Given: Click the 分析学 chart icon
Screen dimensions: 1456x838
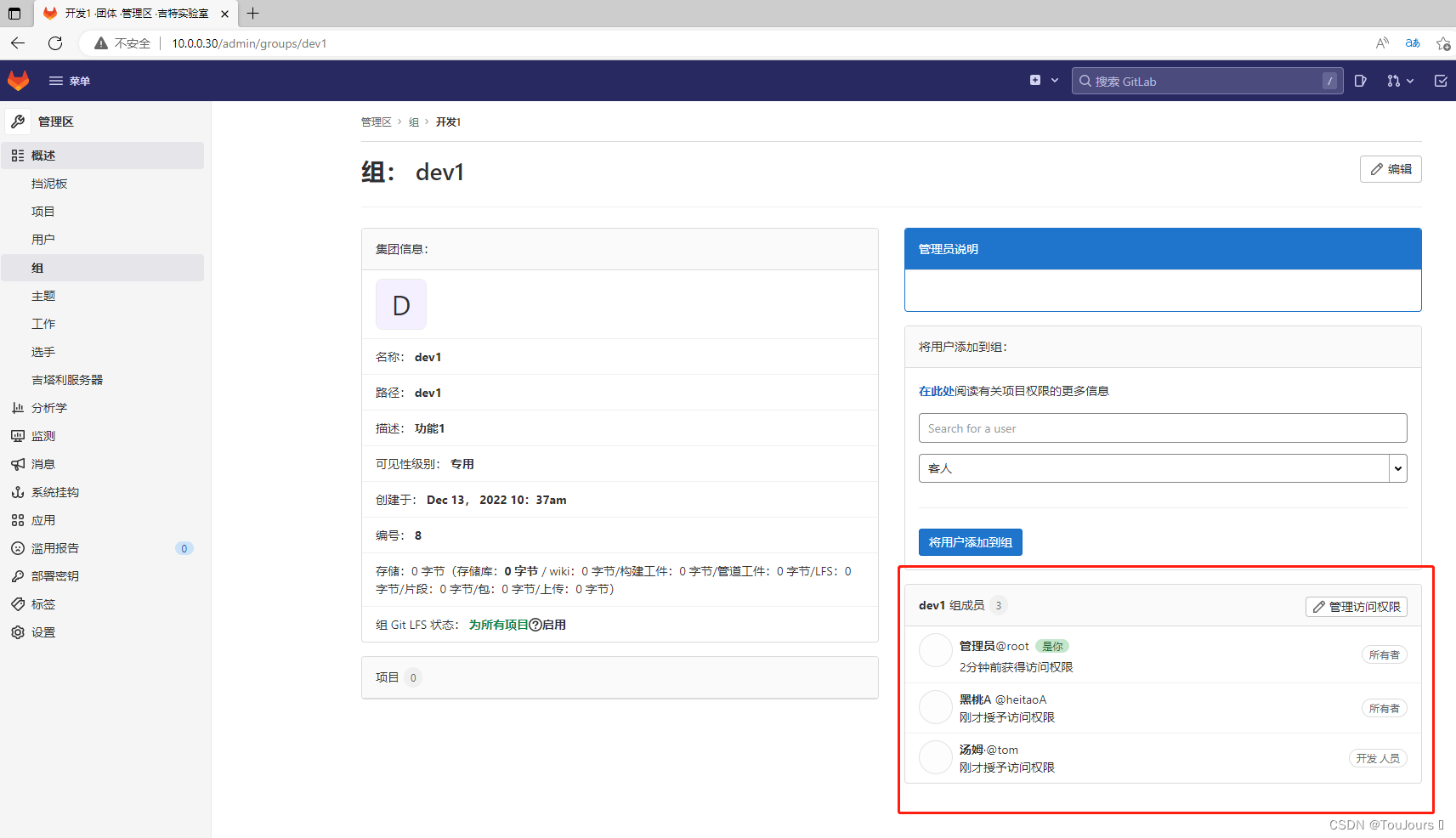Looking at the screenshot, I should [18, 408].
